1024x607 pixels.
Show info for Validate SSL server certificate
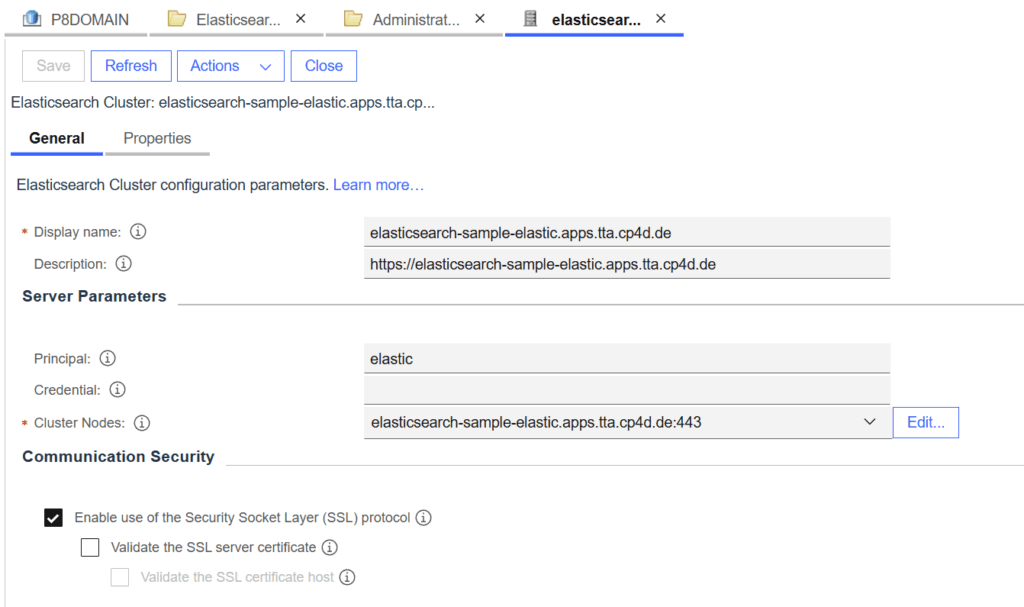pos(330,548)
